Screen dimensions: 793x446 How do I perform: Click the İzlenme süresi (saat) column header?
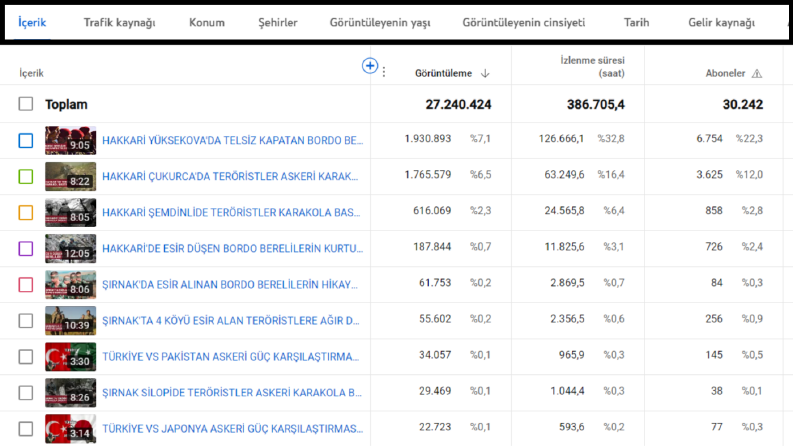[x=592, y=67]
